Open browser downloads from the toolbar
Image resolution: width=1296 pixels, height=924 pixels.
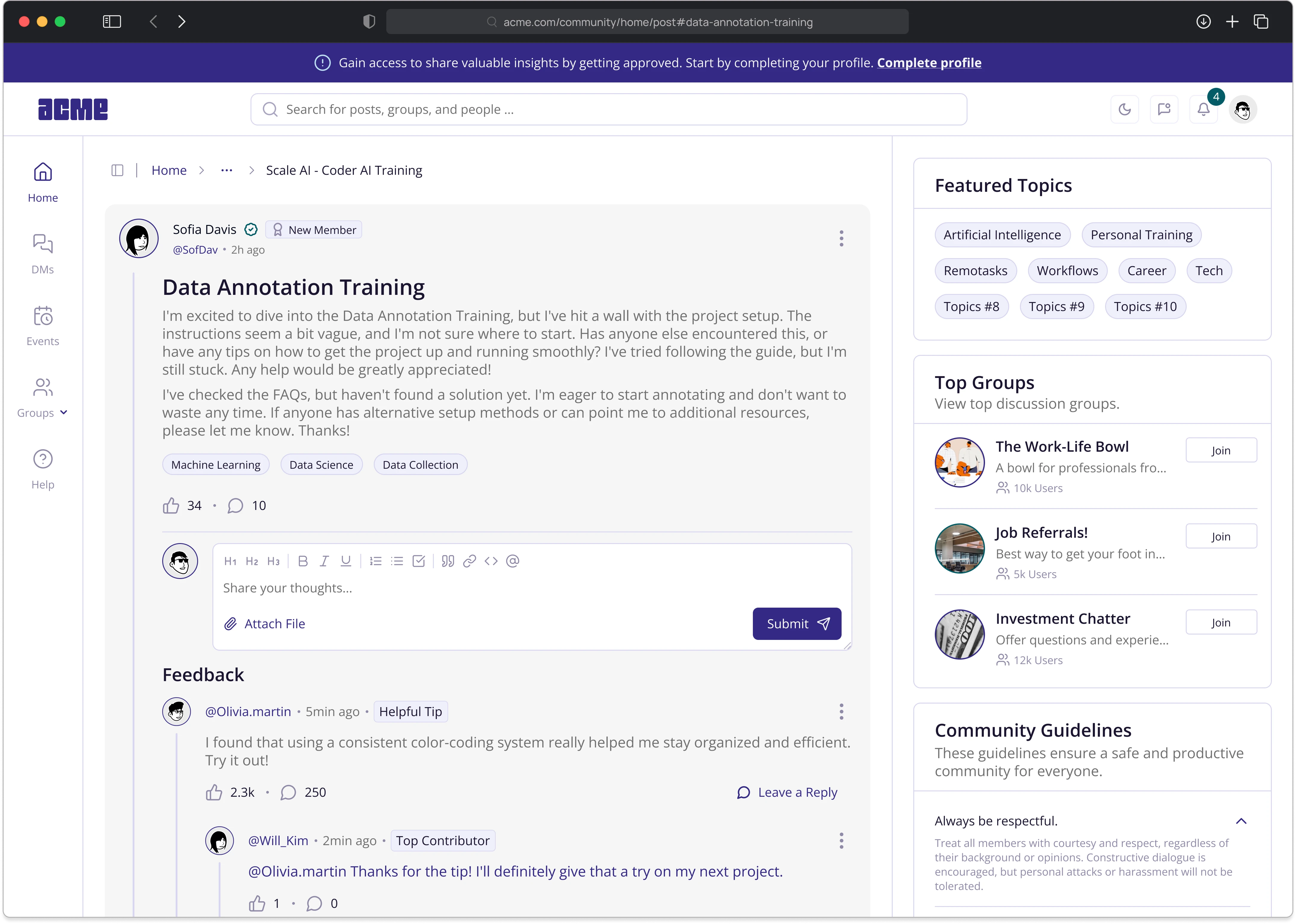tap(1203, 22)
